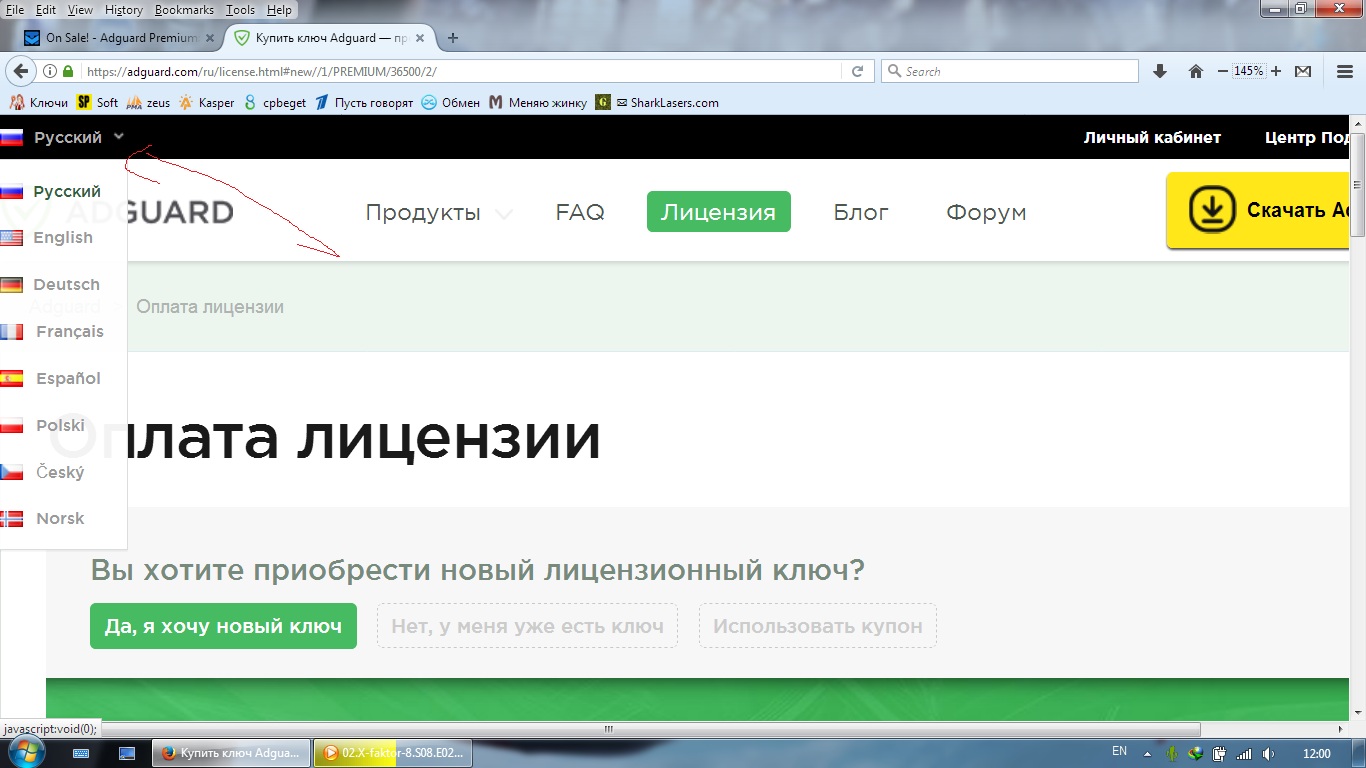Open the Edit menu
This screenshot has width=1366, height=768.
tap(46, 10)
